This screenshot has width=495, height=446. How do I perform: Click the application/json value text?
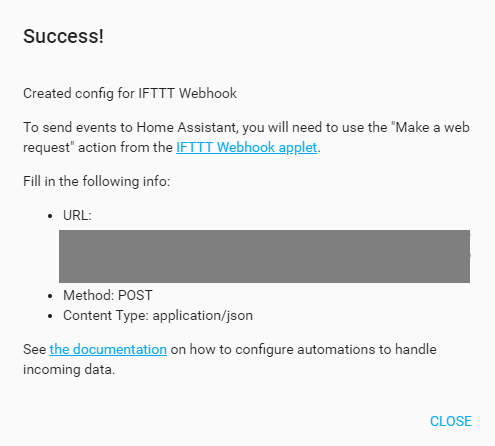[x=203, y=316]
